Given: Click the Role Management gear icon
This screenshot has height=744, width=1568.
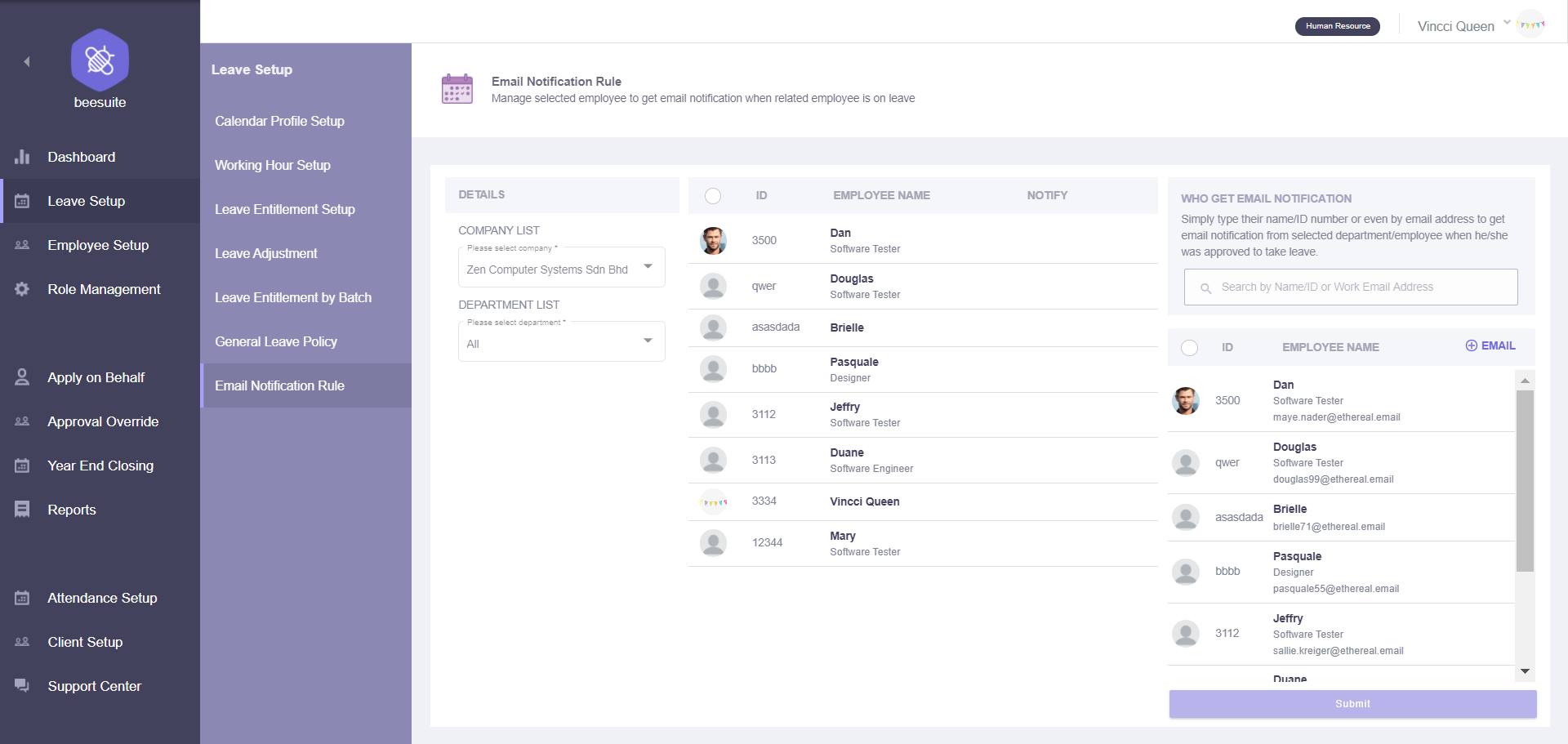Looking at the screenshot, I should (22, 289).
